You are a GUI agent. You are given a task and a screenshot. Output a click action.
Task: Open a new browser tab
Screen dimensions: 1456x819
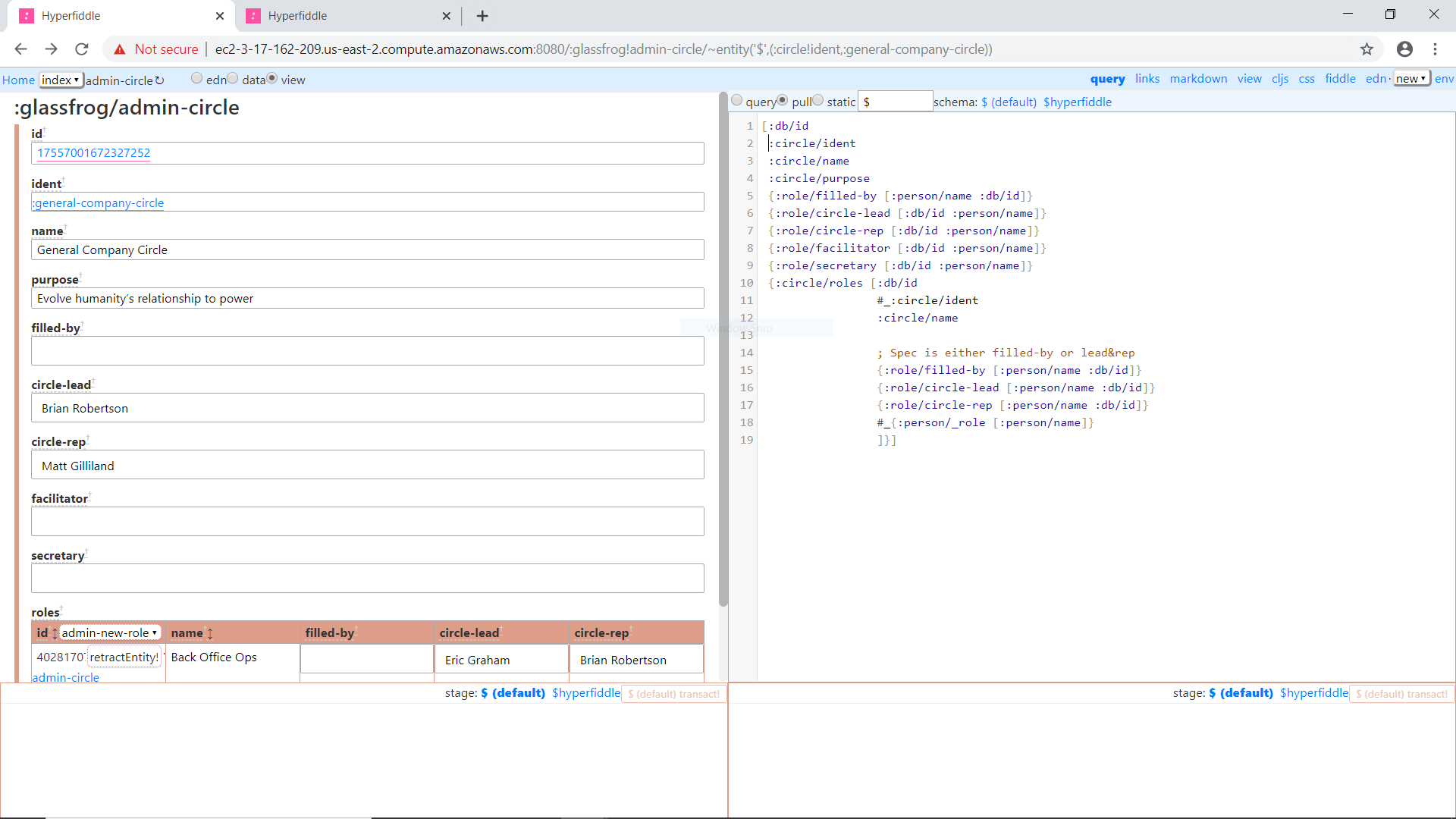click(482, 16)
